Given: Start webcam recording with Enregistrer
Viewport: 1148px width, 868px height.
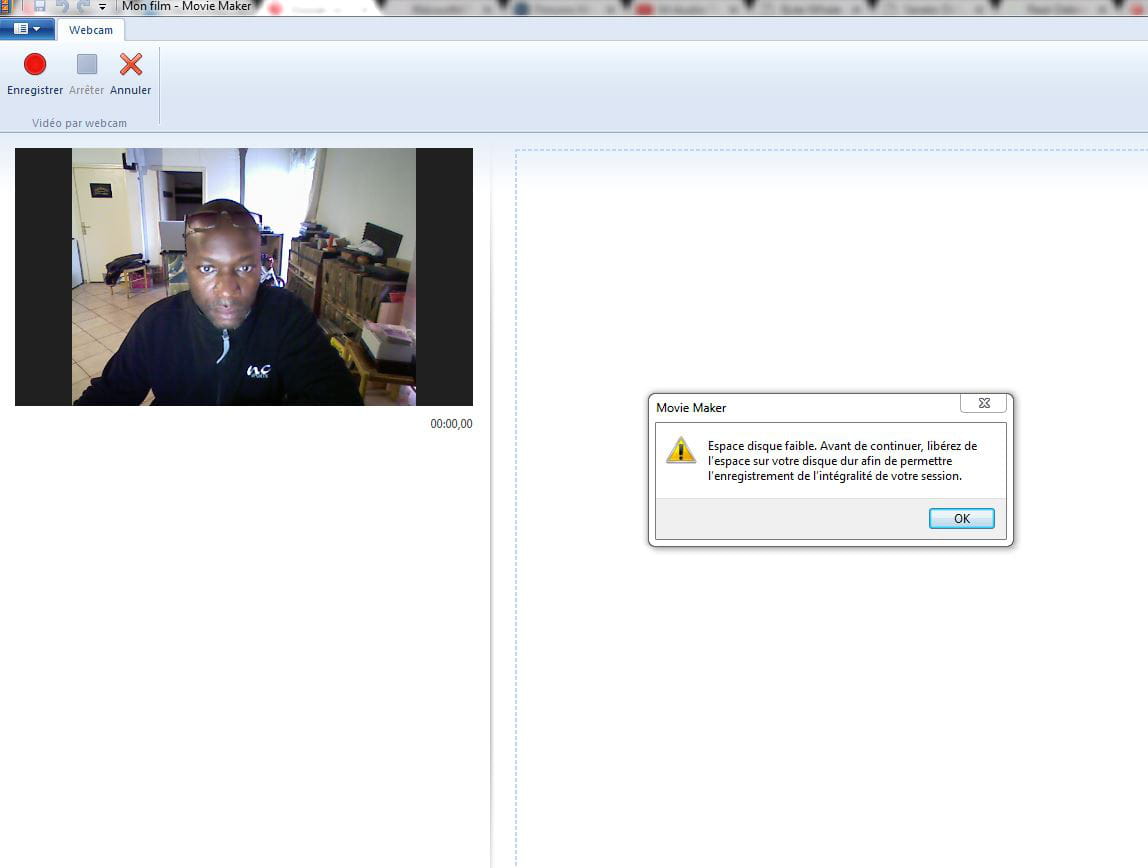Looking at the screenshot, I should (x=34, y=74).
